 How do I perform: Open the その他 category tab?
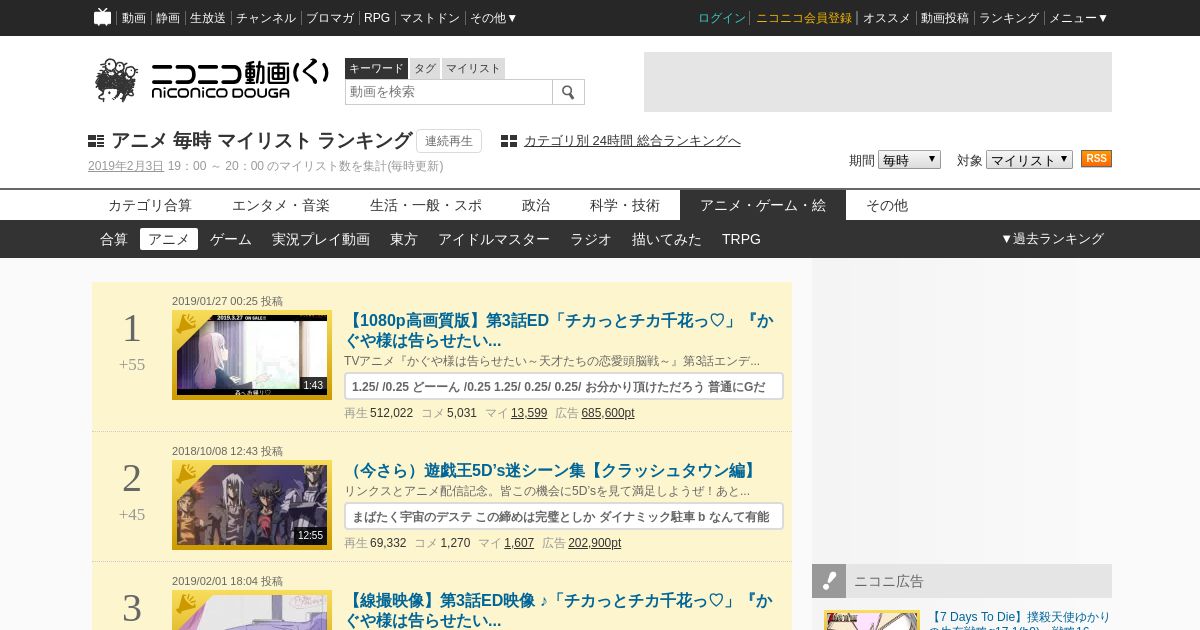pos(887,205)
